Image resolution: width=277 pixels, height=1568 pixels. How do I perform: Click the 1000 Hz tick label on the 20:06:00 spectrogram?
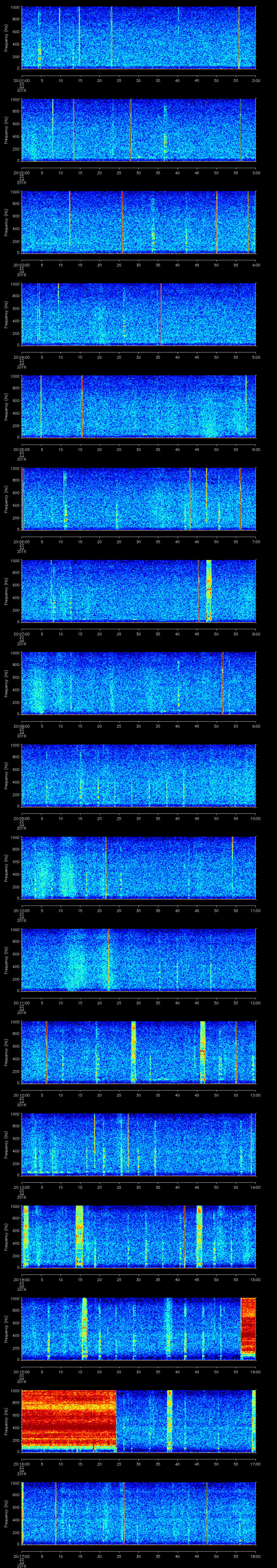[15, 469]
